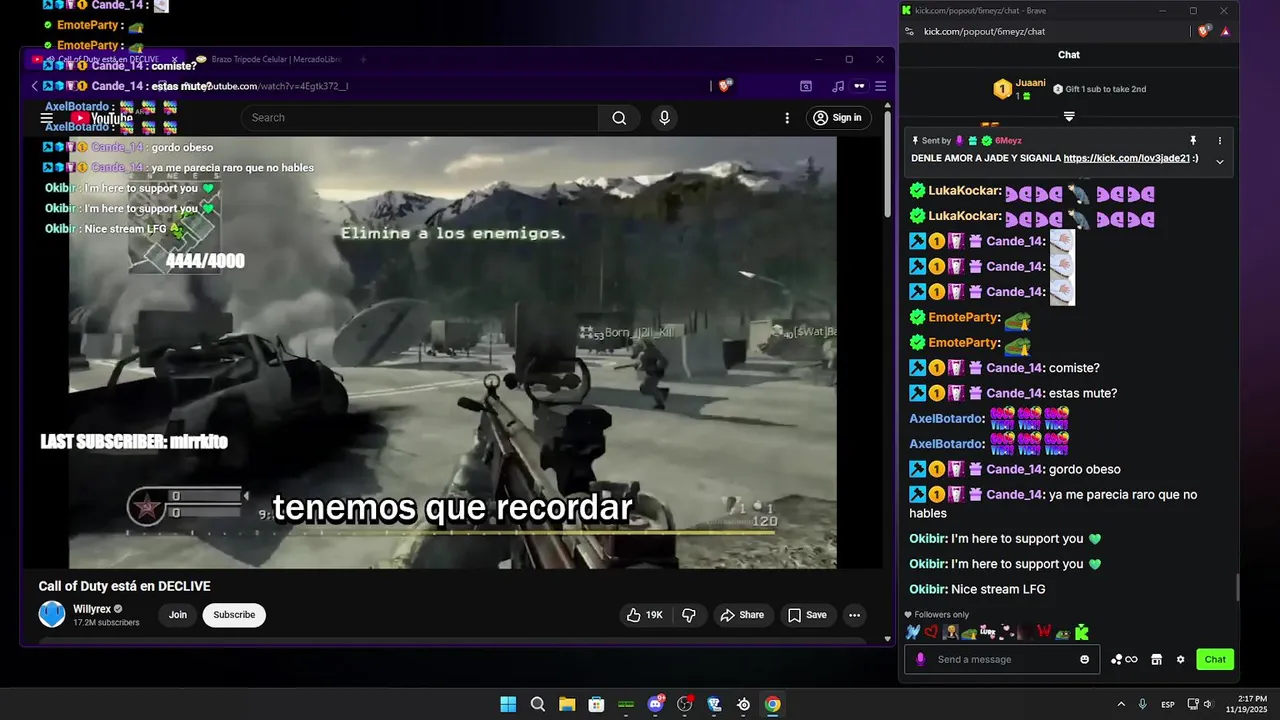Click the Sign in button
The height and width of the screenshot is (720, 1280).
(x=837, y=118)
